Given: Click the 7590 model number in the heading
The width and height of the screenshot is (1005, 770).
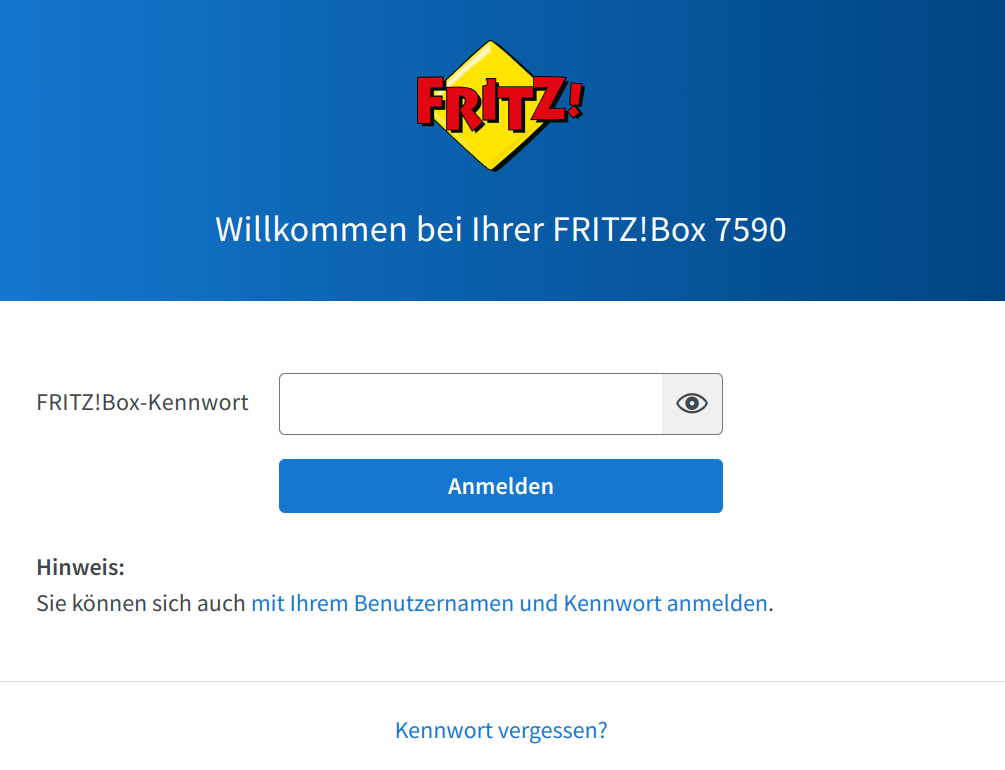Looking at the screenshot, I should (x=750, y=230).
